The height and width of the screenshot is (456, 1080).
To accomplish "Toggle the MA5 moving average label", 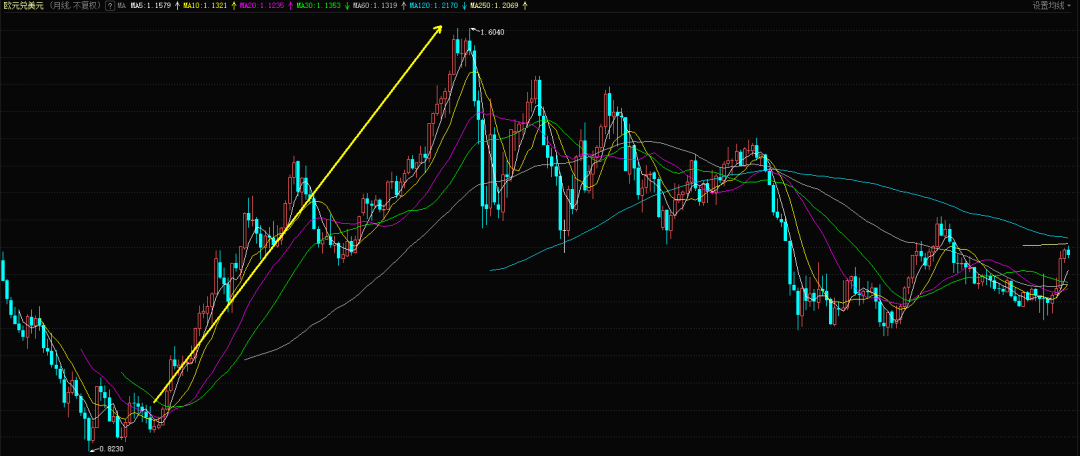I will pyautogui.click(x=152, y=5).
